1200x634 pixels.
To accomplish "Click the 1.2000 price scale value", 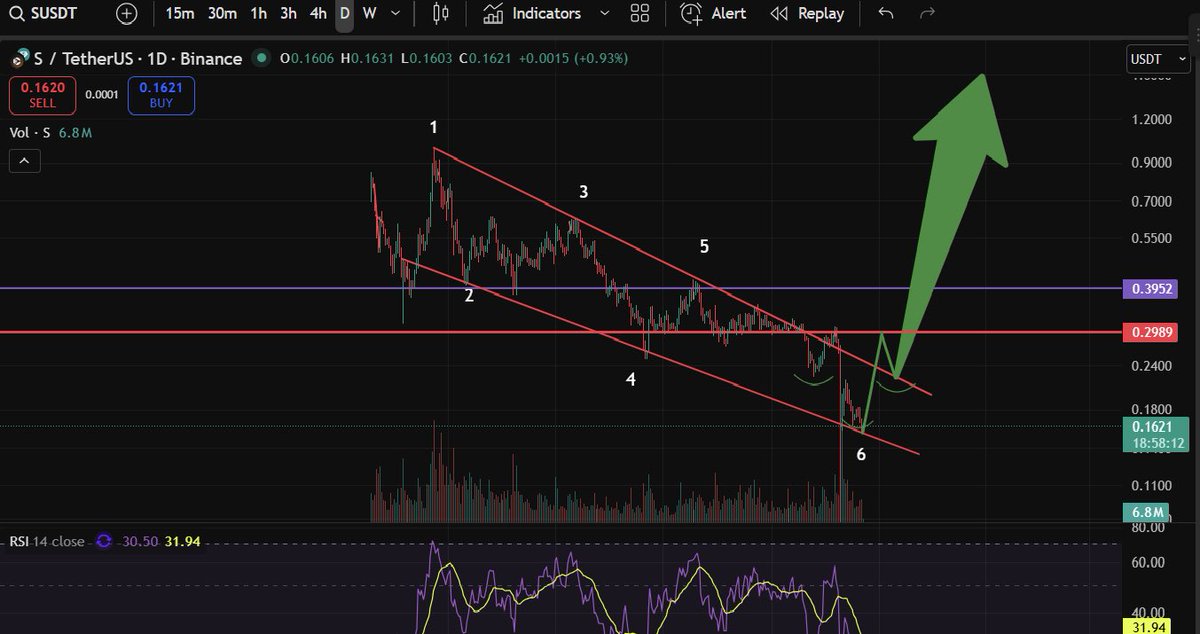I will [x=1151, y=119].
